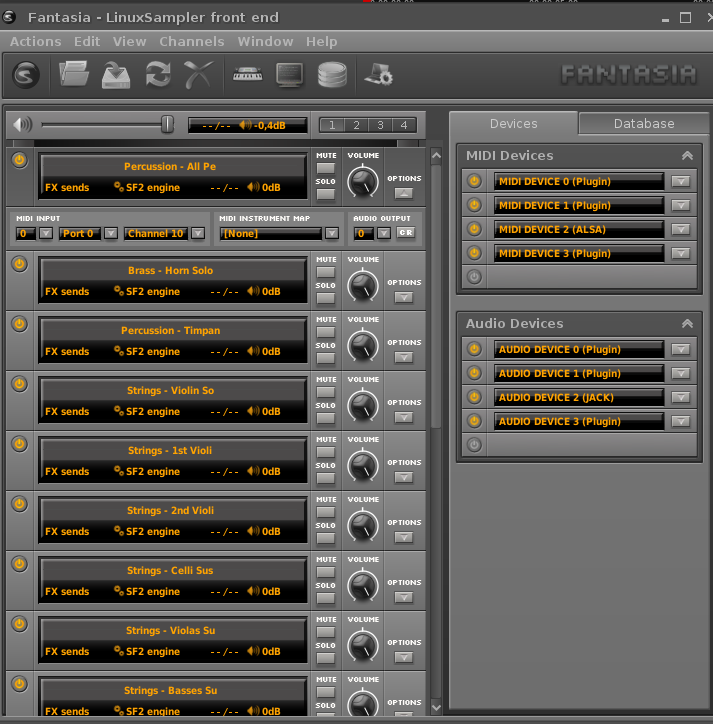Click volume knob of Strings - 2nd Violi channel

click(363, 526)
